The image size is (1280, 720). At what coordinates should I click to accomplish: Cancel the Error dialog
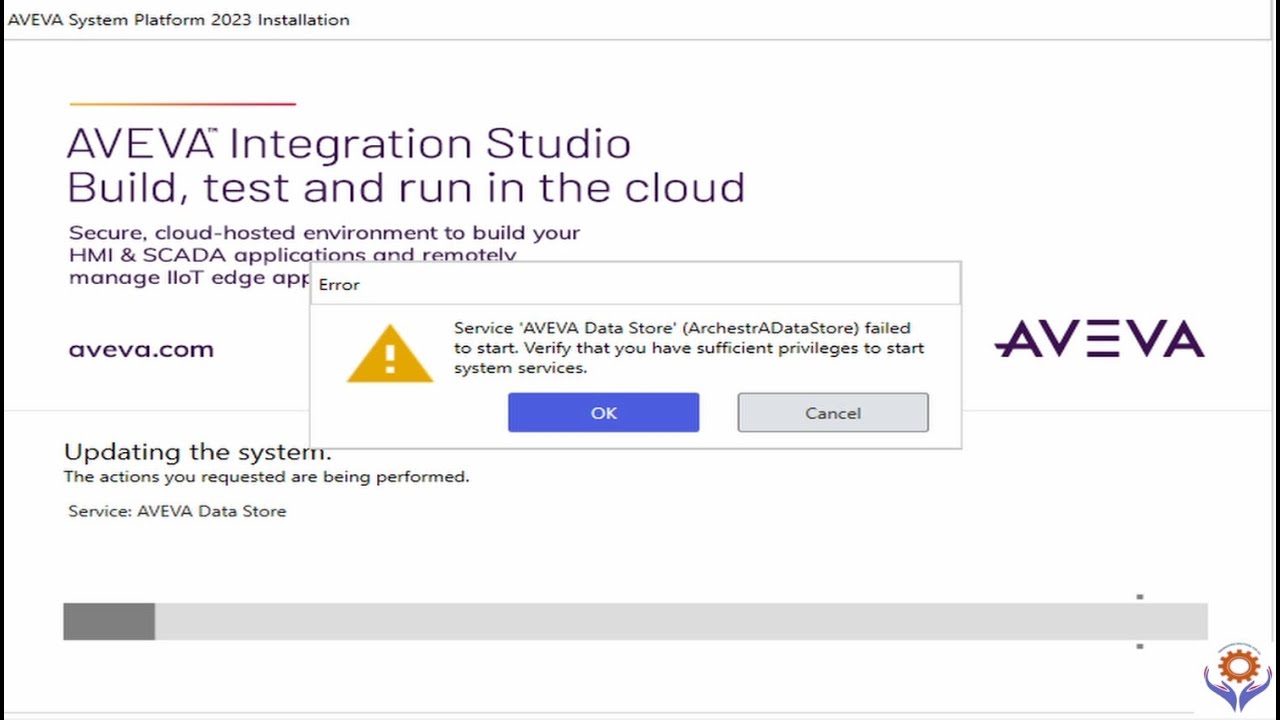[x=833, y=413]
